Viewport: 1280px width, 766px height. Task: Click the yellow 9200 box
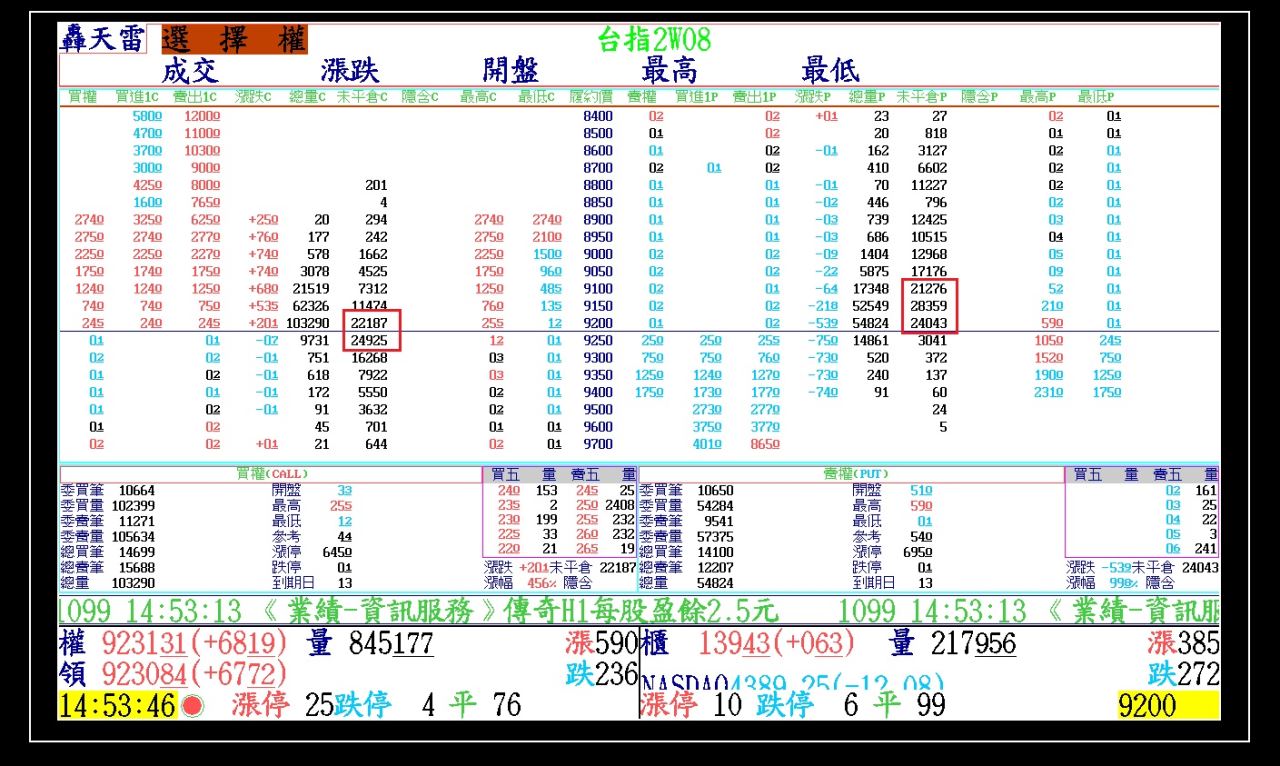pos(1168,706)
